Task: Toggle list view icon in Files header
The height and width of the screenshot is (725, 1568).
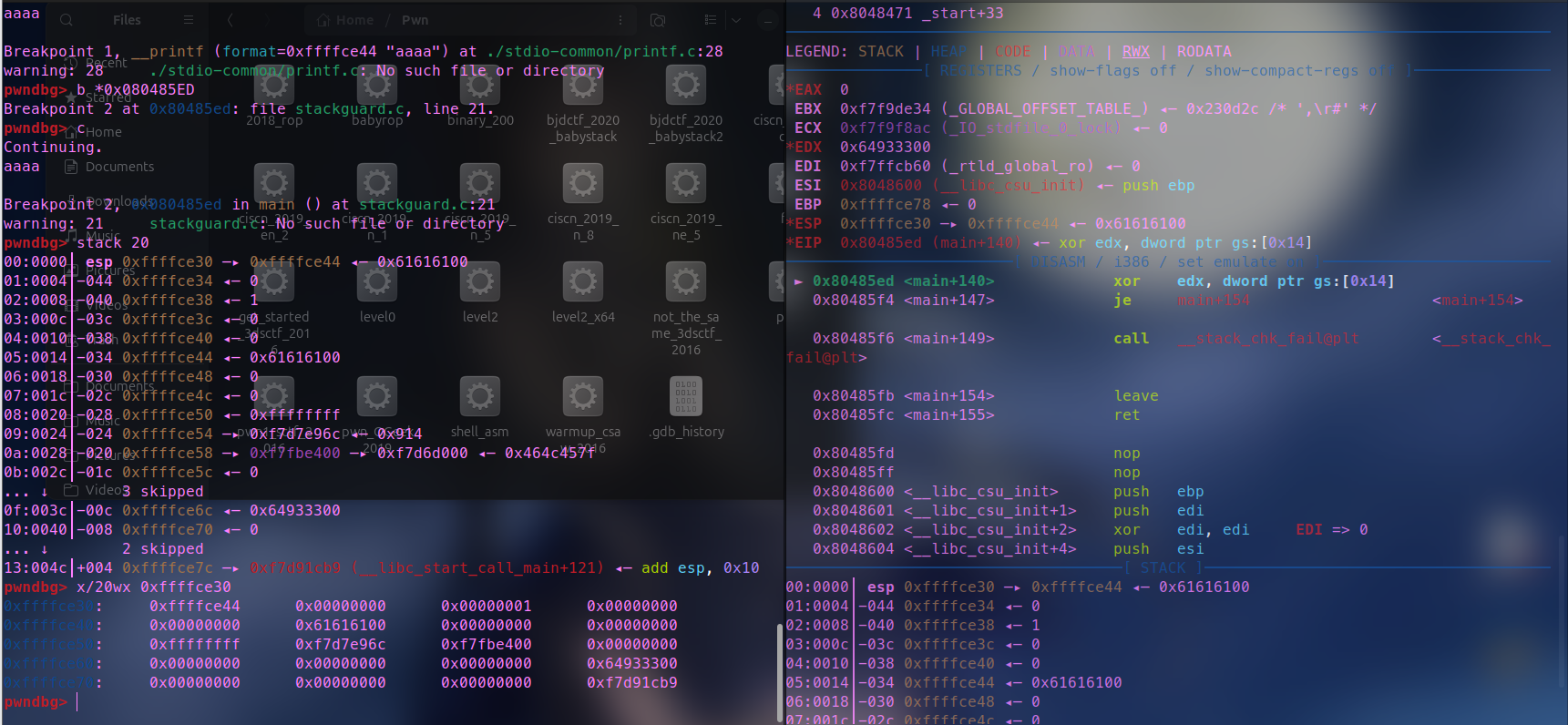Action: click(711, 20)
